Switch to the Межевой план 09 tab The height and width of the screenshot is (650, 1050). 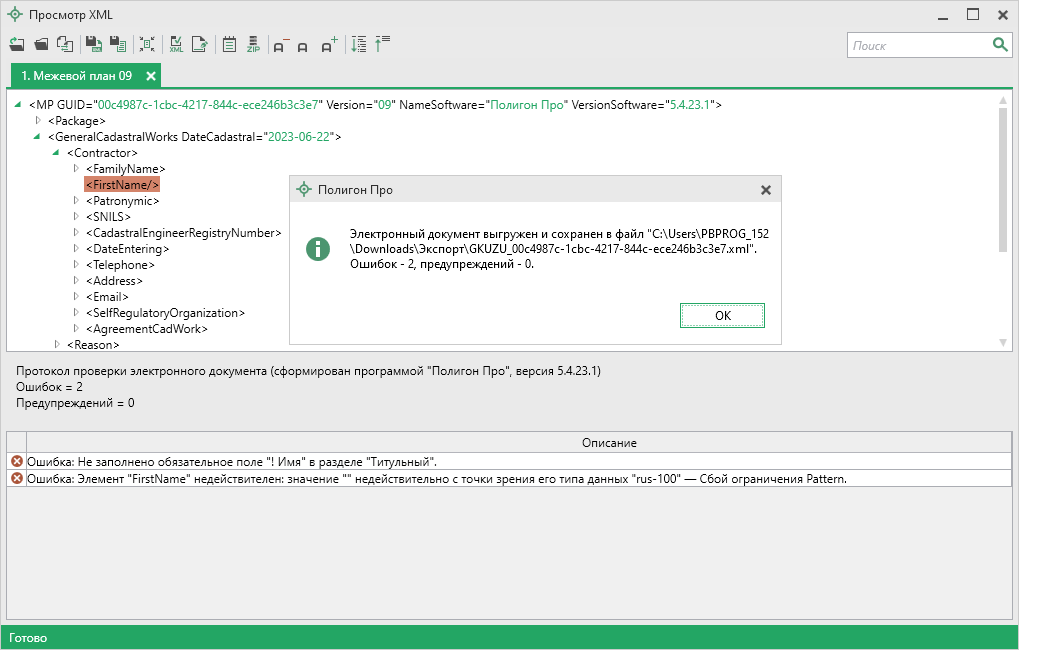coord(76,76)
